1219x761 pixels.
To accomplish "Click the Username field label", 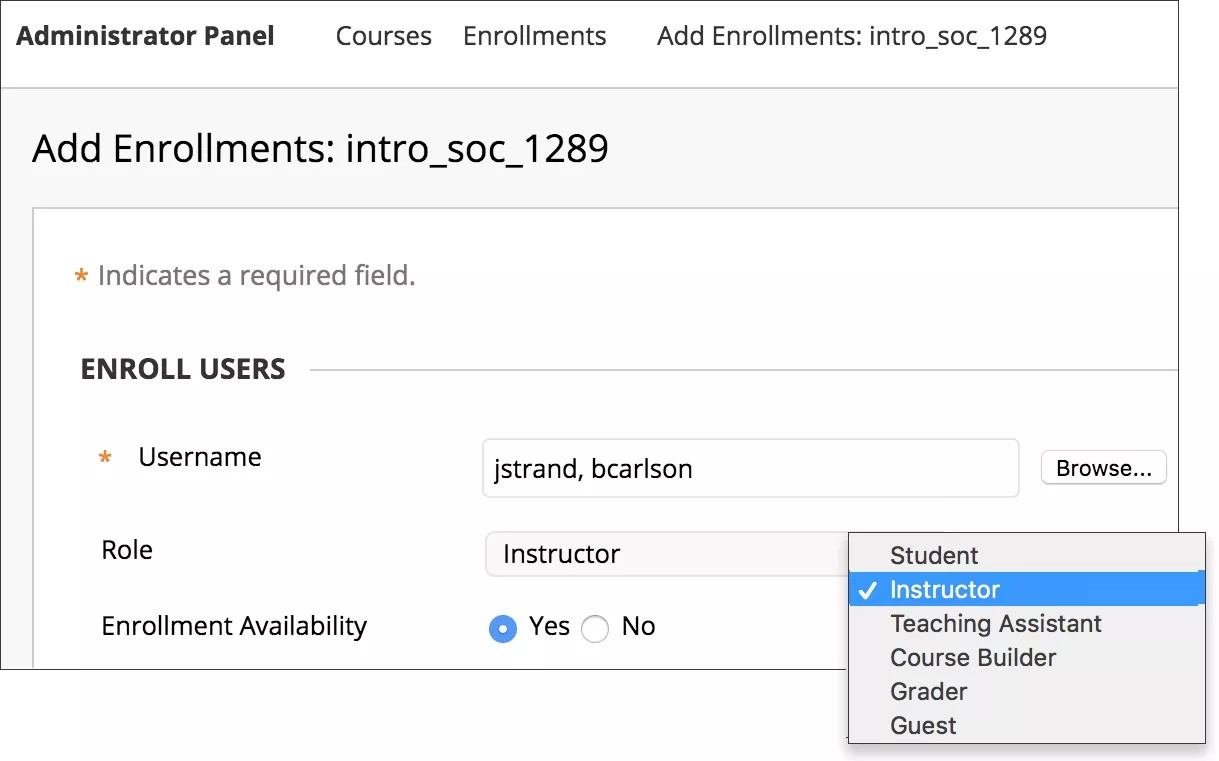I will point(199,457).
